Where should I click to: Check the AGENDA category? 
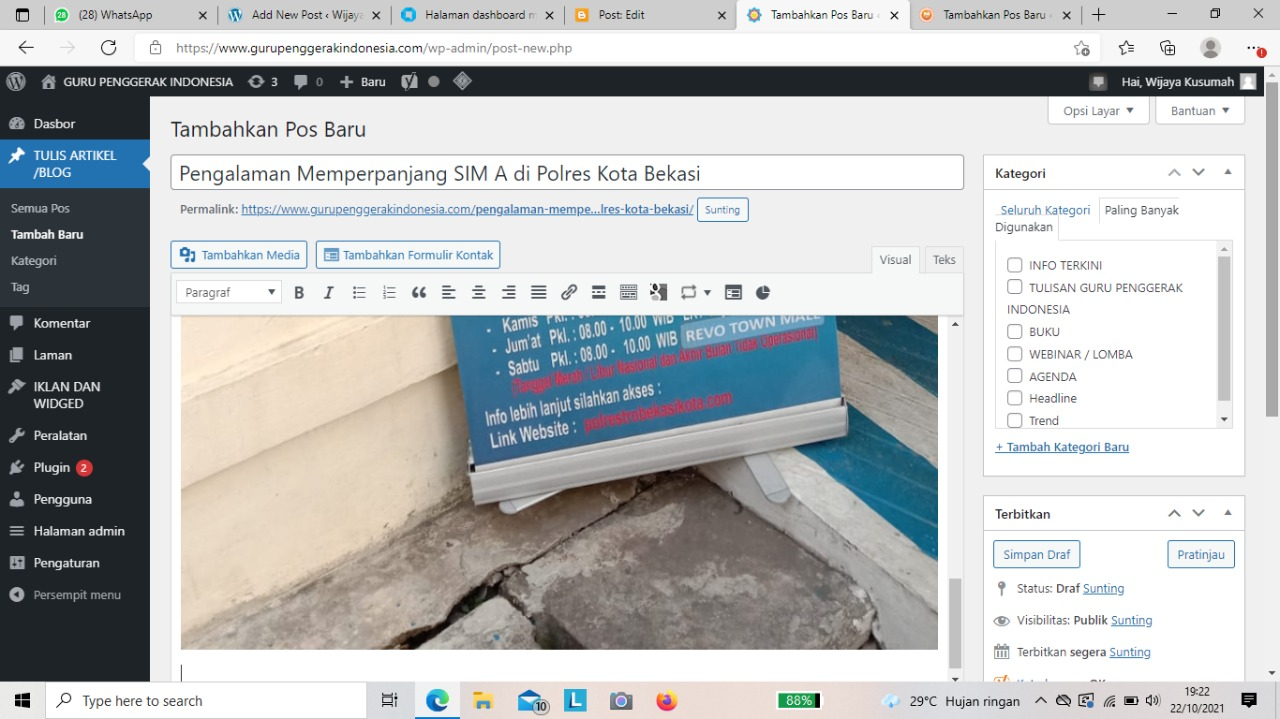(1014, 376)
